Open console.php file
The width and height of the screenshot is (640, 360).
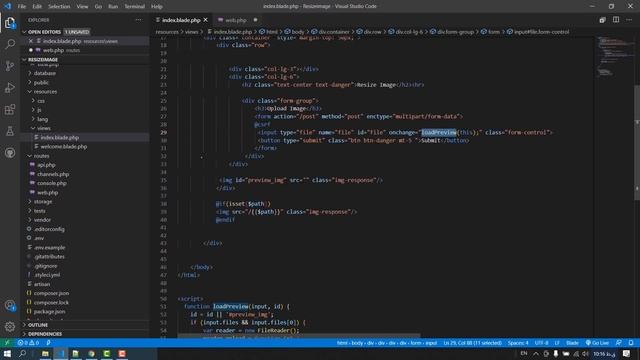click(x=52, y=183)
